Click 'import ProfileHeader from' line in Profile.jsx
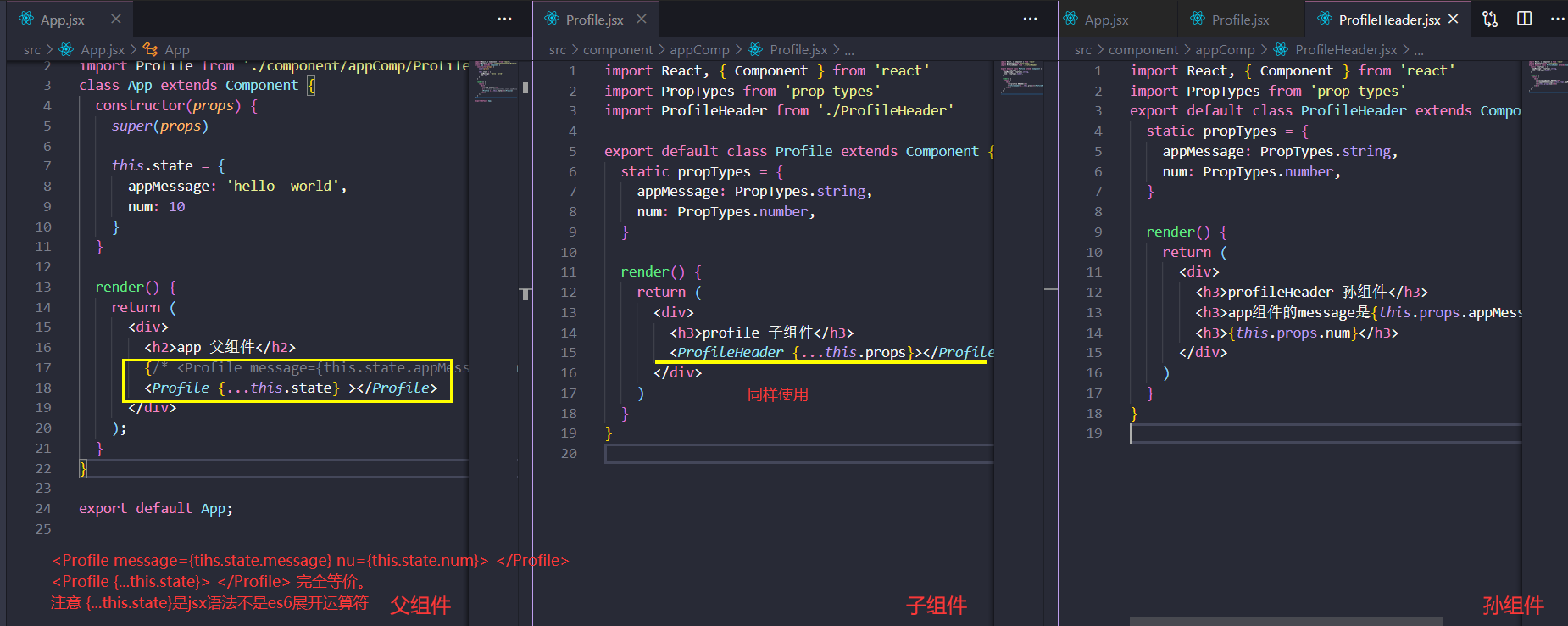The image size is (1568, 626). 779,110
